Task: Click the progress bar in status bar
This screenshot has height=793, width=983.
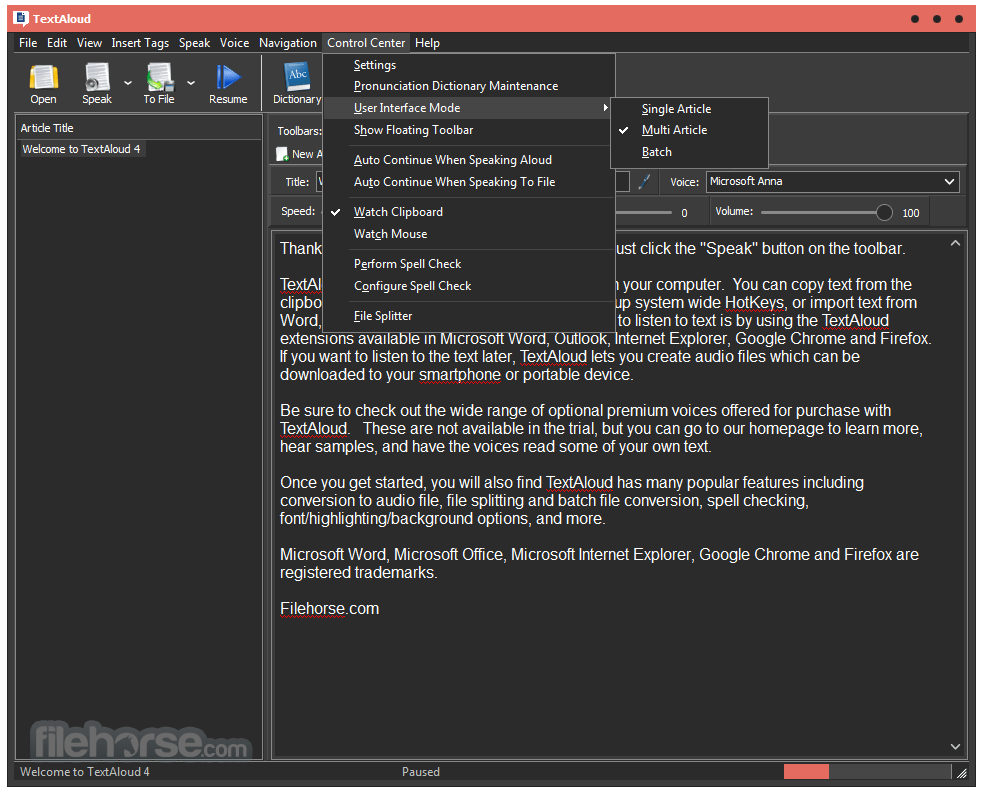Action: pyautogui.click(x=867, y=772)
